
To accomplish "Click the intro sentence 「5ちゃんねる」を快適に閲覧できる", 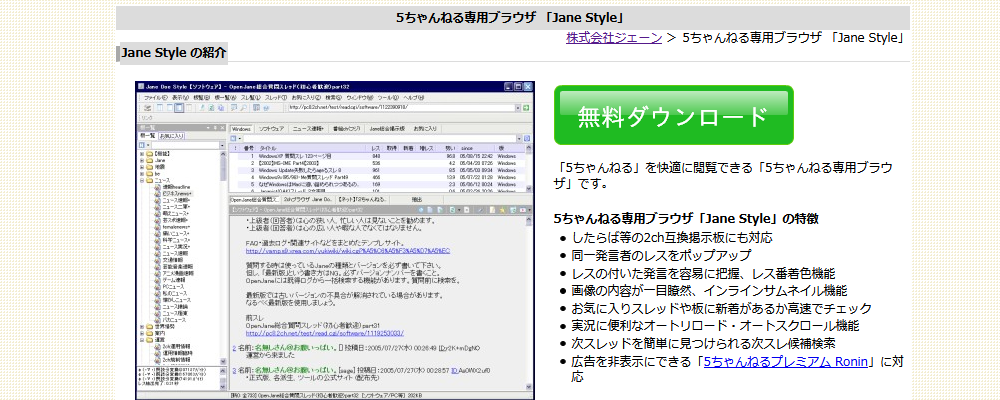I will point(723,176).
